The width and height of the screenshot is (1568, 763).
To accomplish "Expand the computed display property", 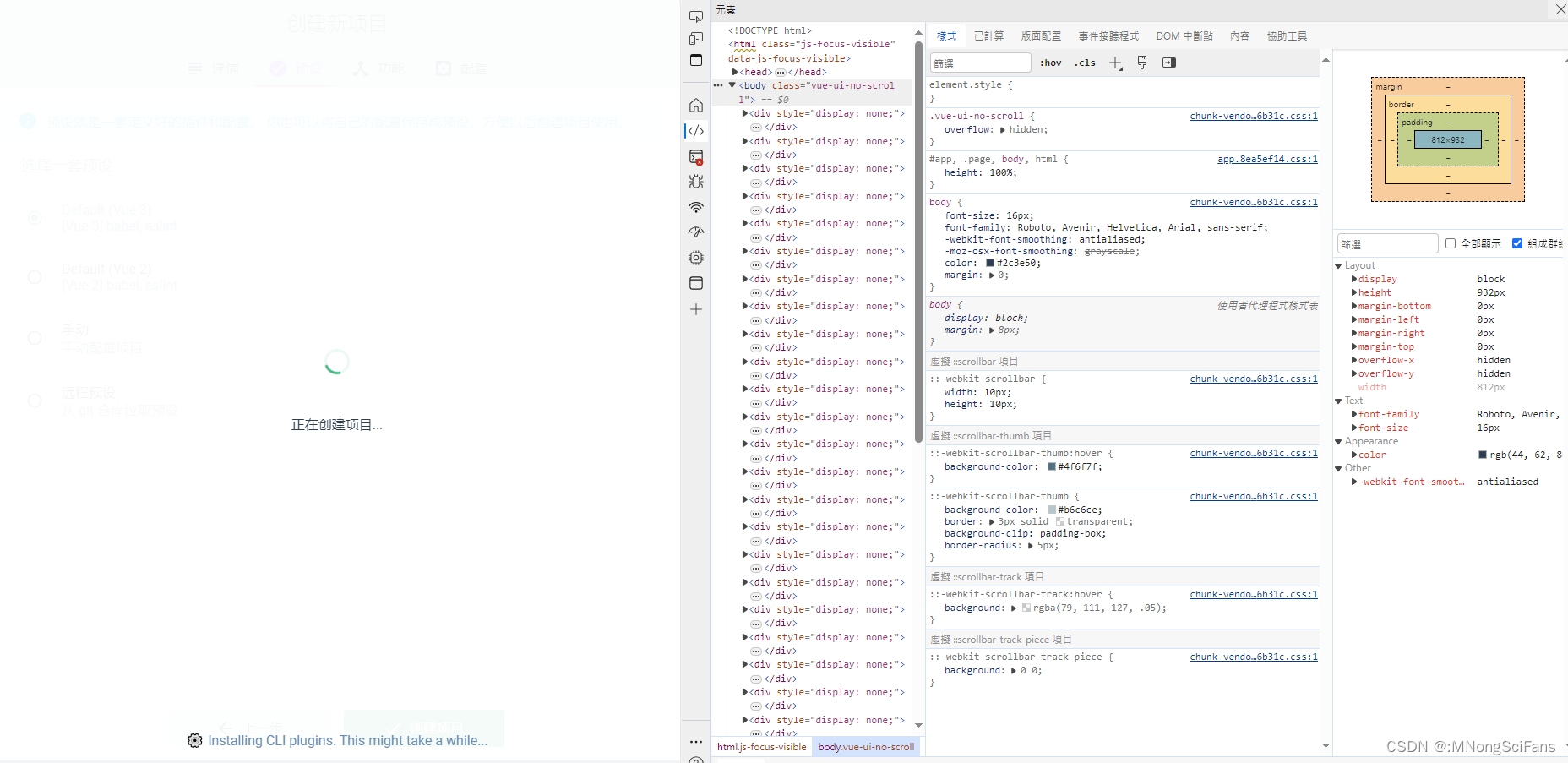I will [x=1354, y=279].
